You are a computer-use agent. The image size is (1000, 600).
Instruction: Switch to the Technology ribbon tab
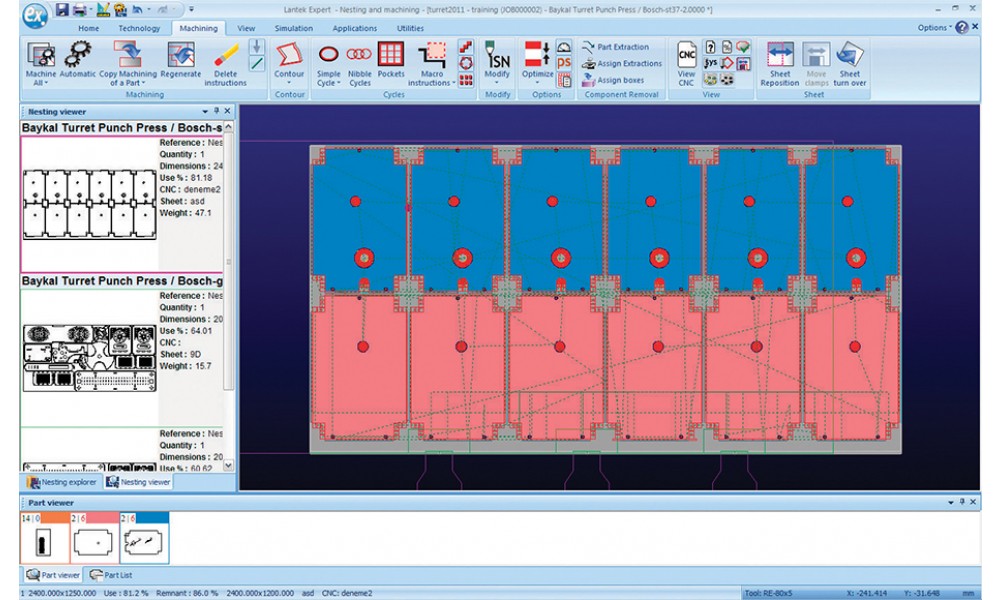[139, 28]
